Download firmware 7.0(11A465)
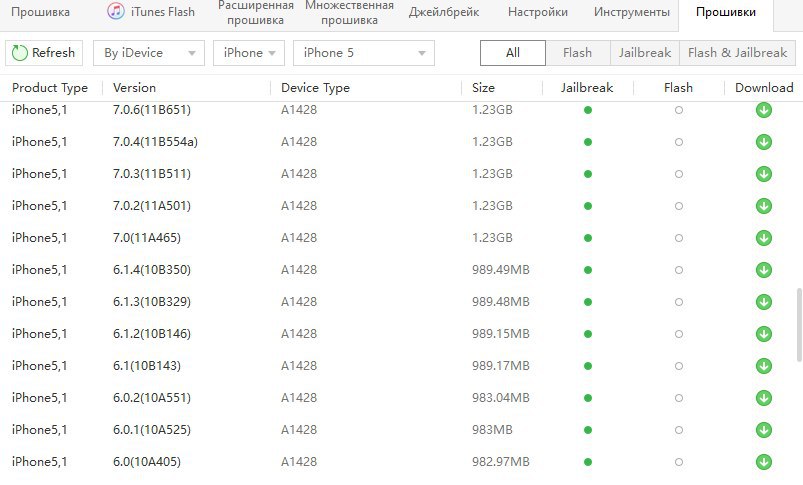The height and width of the screenshot is (485, 803). pos(764,238)
